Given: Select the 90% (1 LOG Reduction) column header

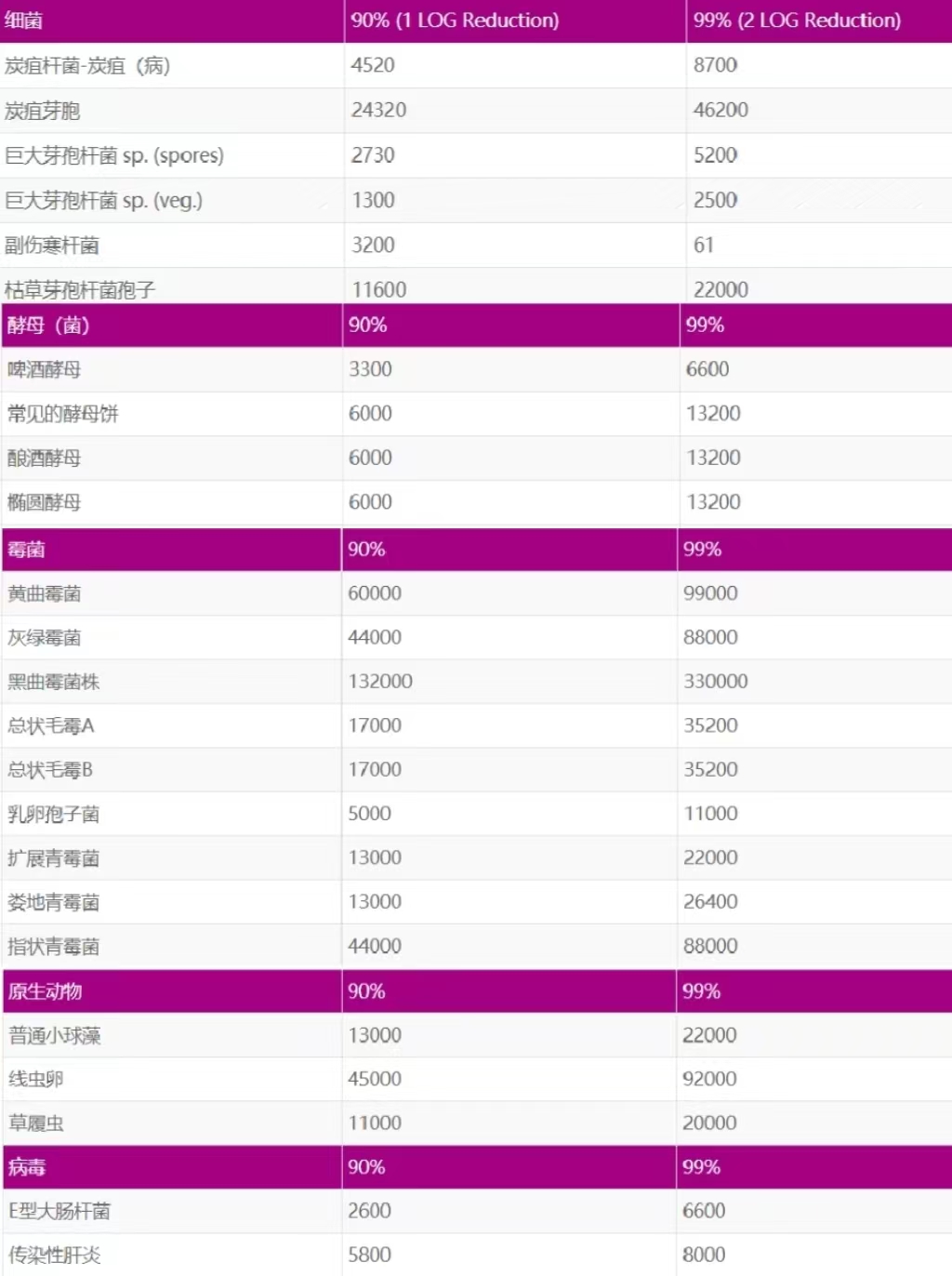Looking at the screenshot, I should tap(455, 20).
